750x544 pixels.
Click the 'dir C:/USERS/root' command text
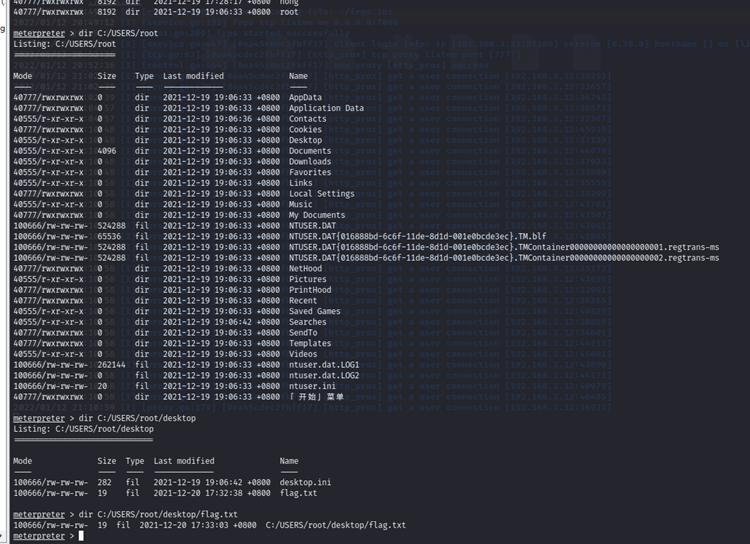point(118,33)
